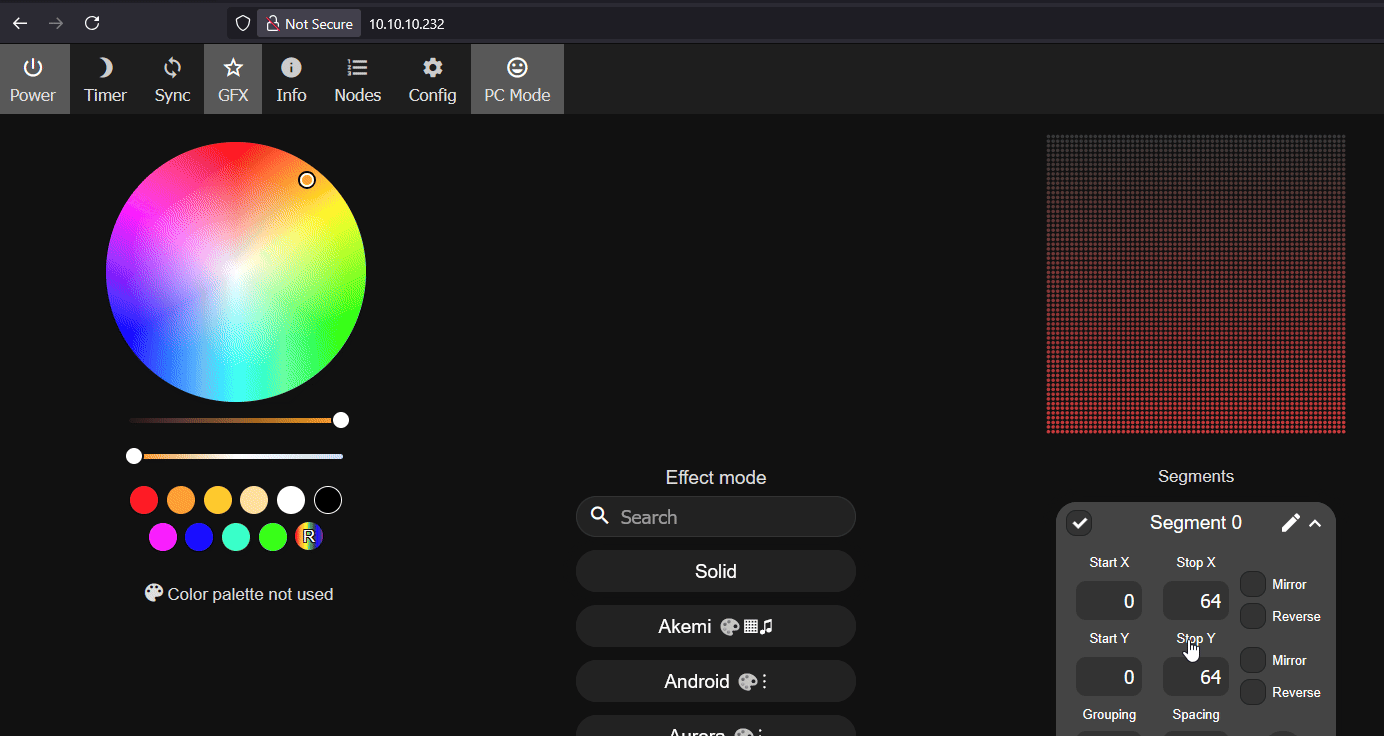
Task: Reload the browser page
Action: [x=92, y=23]
